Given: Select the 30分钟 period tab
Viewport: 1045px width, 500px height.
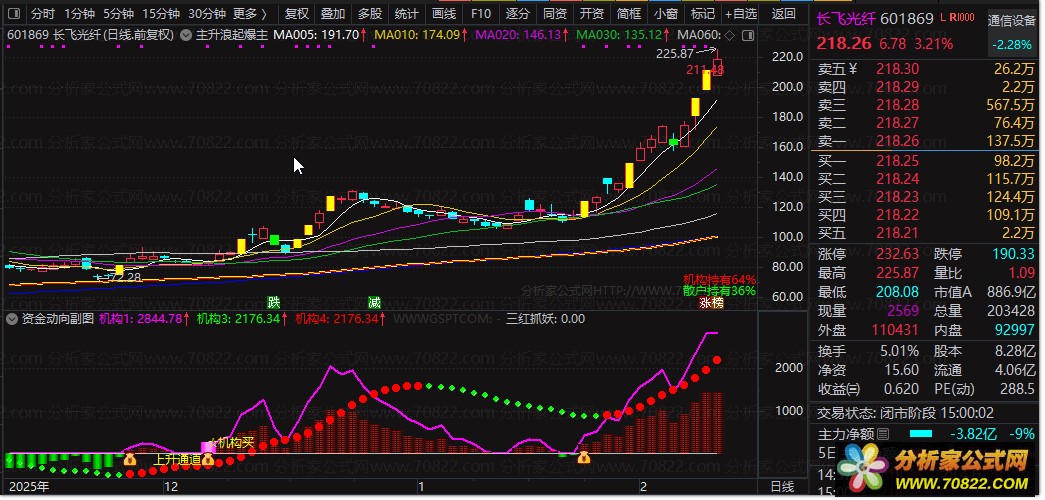Looking at the screenshot, I should 207,13.
